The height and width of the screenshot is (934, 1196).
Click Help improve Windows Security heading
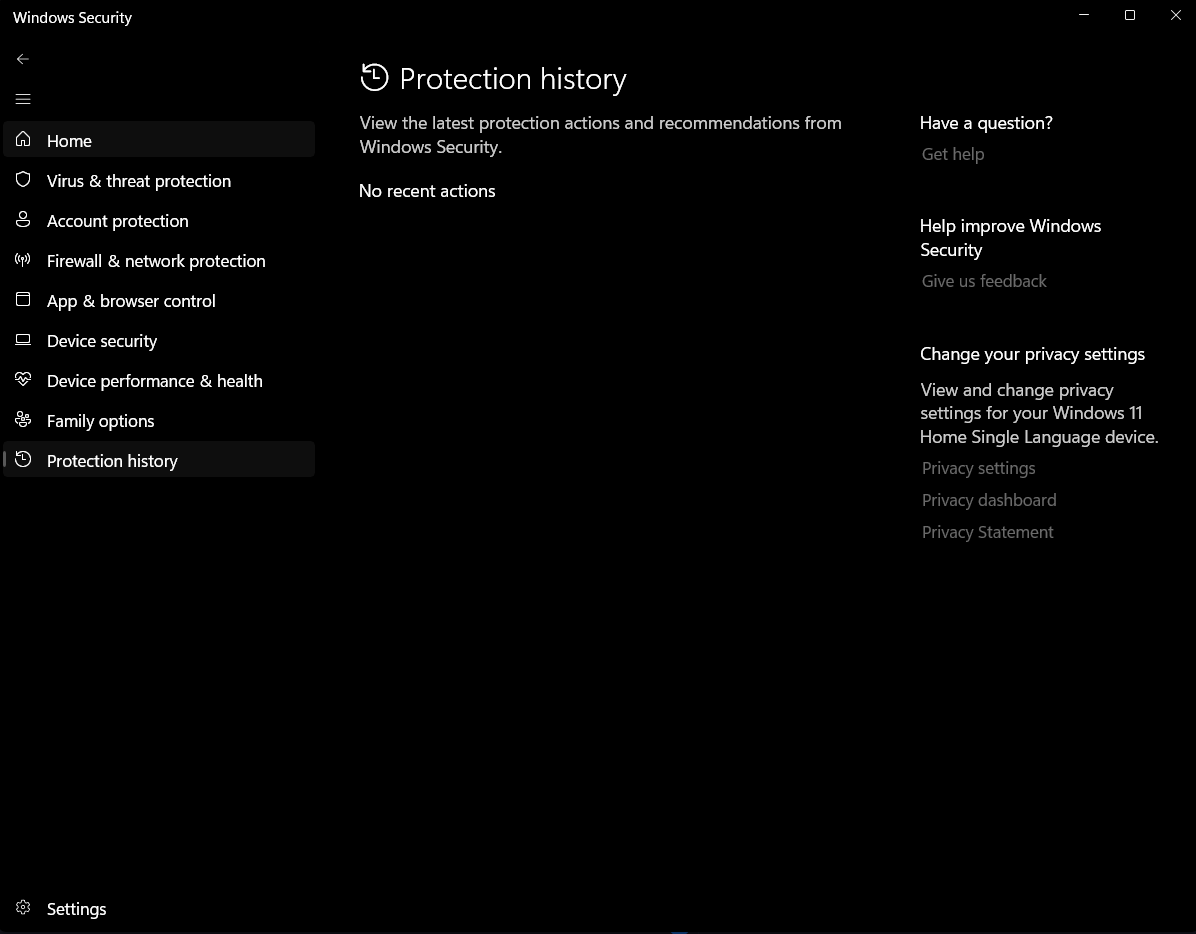[1011, 238]
